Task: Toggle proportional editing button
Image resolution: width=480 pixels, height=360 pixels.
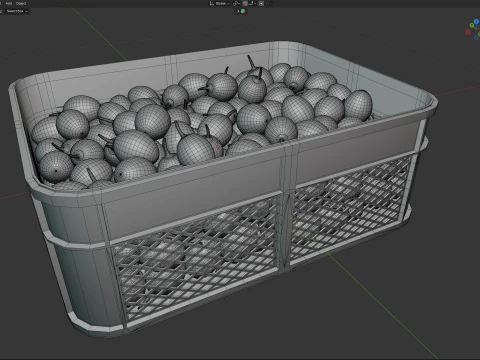Action: [261, 3]
